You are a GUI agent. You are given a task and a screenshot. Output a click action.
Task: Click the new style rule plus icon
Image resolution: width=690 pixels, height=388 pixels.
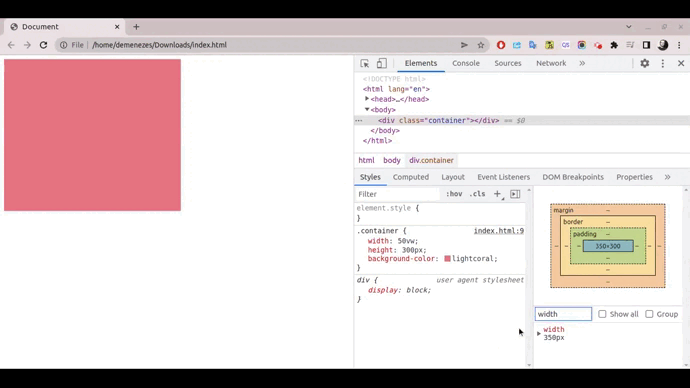(x=497, y=194)
